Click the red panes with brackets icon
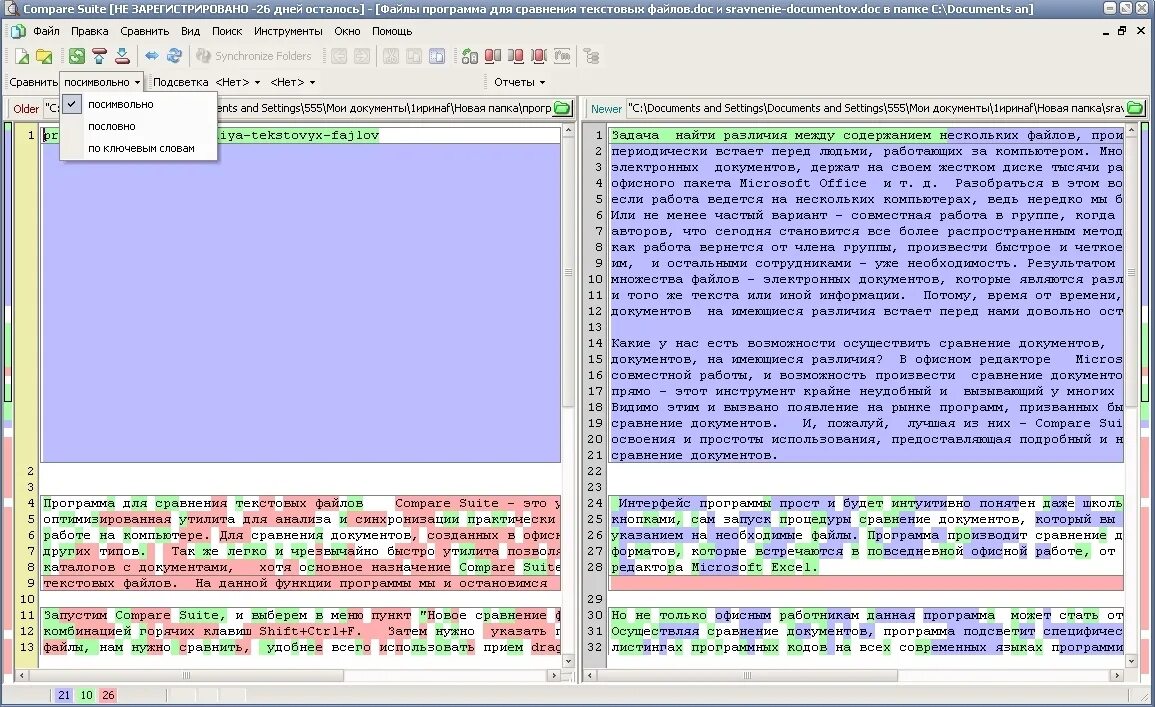This screenshot has height=707, width=1155. pyautogui.click(x=539, y=56)
